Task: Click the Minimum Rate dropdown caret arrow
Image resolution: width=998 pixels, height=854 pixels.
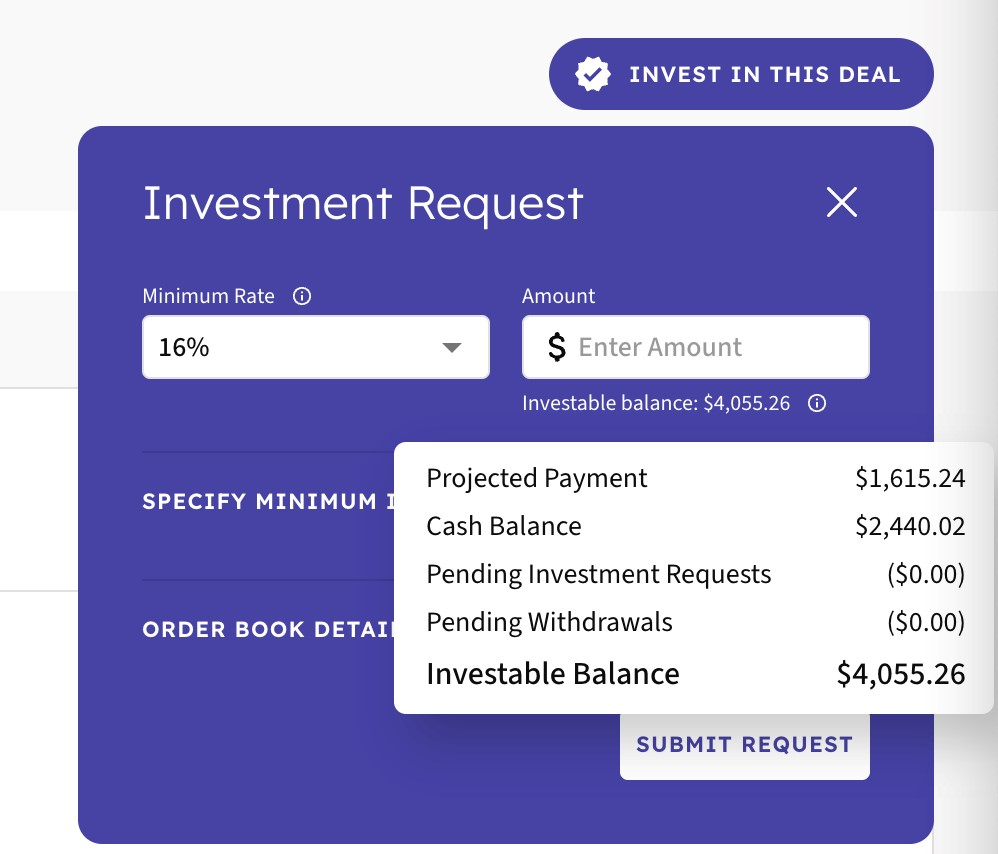Action: 452,347
